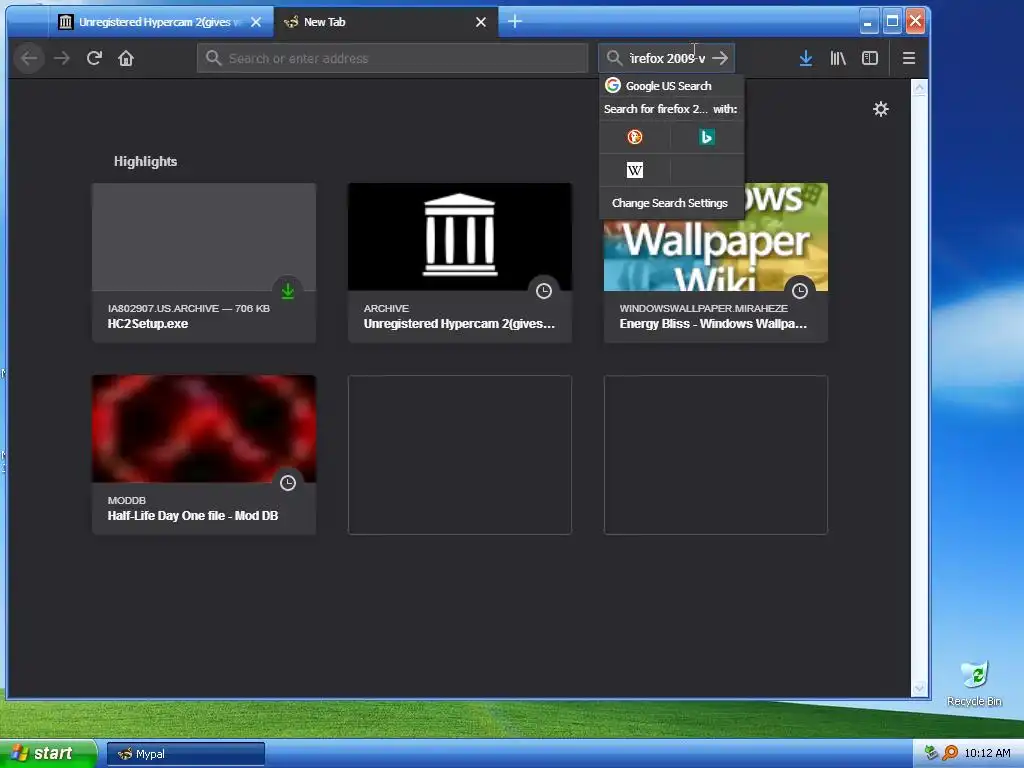
Task: Click the forward navigation arrow
Action: point(62,58)
